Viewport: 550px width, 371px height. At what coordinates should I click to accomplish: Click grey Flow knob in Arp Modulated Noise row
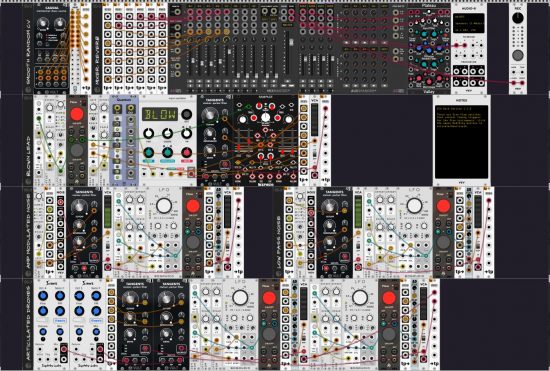click(x=193, y=242)
